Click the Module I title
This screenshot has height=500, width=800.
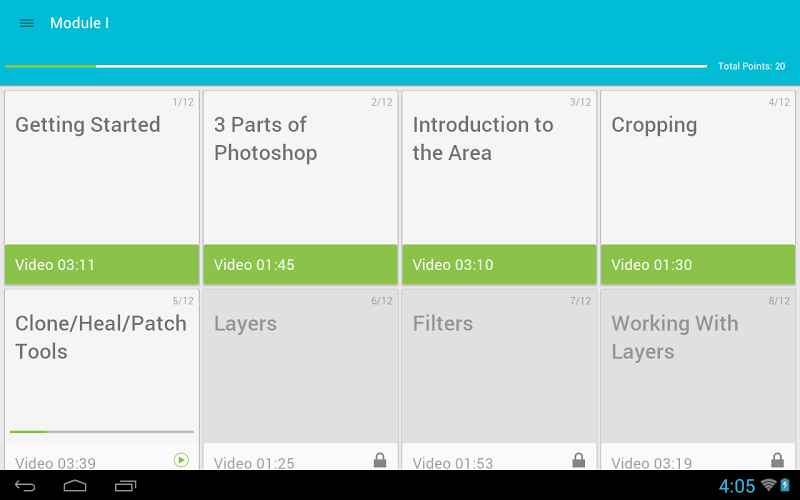pos(80,23)
